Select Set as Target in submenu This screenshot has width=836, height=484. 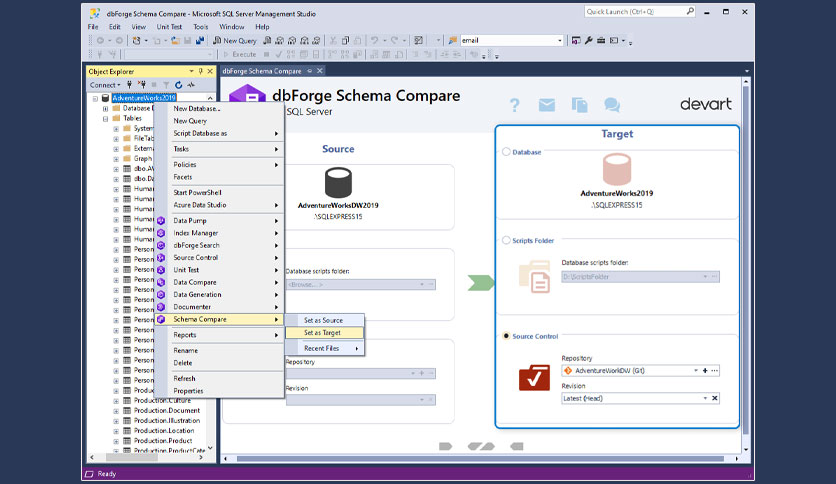324,333
